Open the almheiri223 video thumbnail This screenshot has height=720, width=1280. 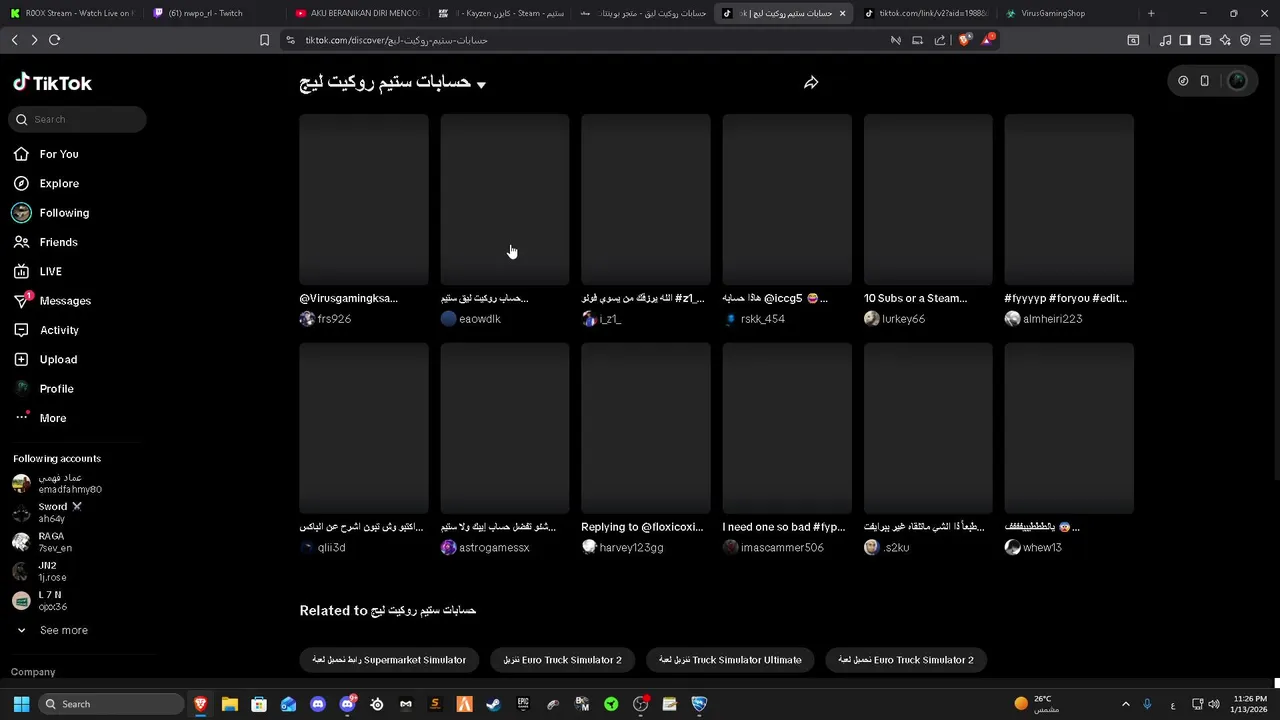coord(1069,199)
